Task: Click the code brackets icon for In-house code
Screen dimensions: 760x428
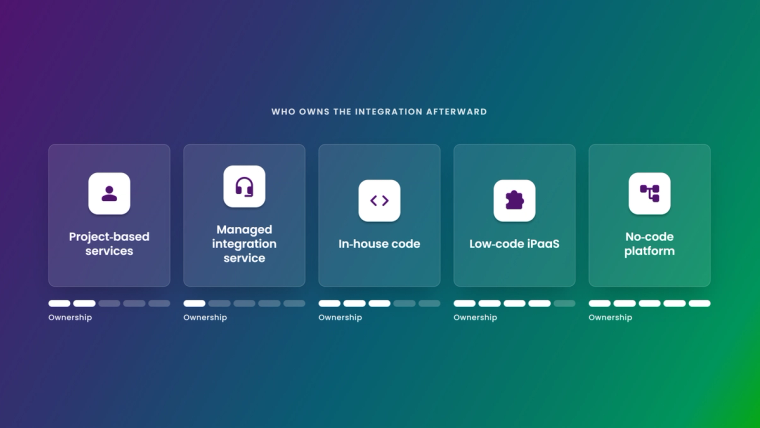Action: click(x=380, y=201)
